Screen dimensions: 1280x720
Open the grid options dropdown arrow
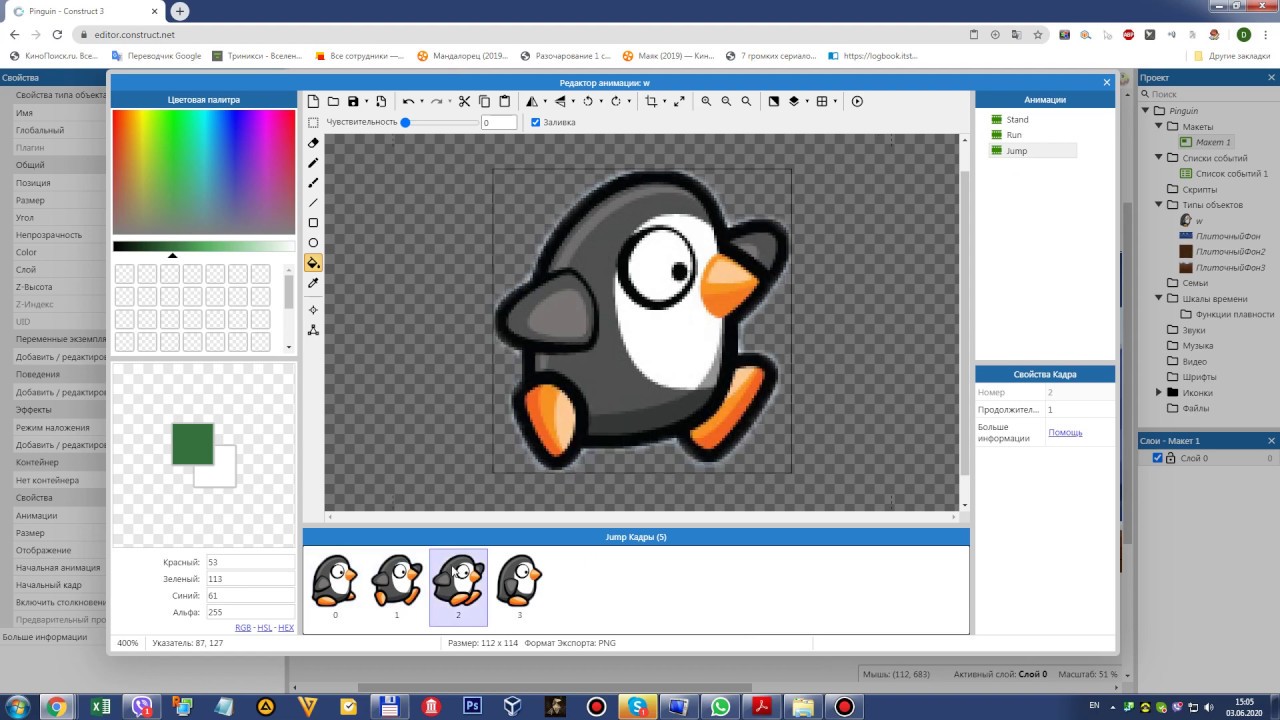pyautogui.click(x=835, y=101)
